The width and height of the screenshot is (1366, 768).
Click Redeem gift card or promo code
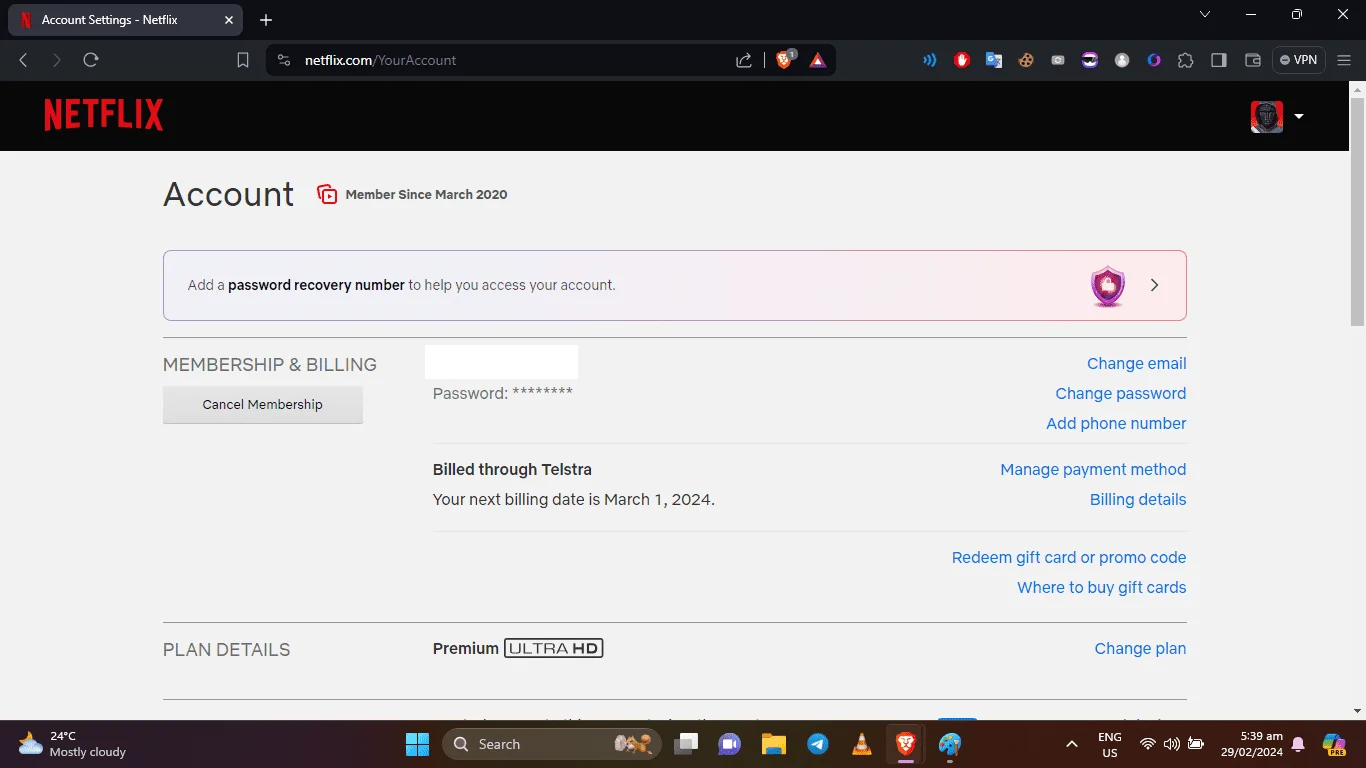pos(1069,558)
